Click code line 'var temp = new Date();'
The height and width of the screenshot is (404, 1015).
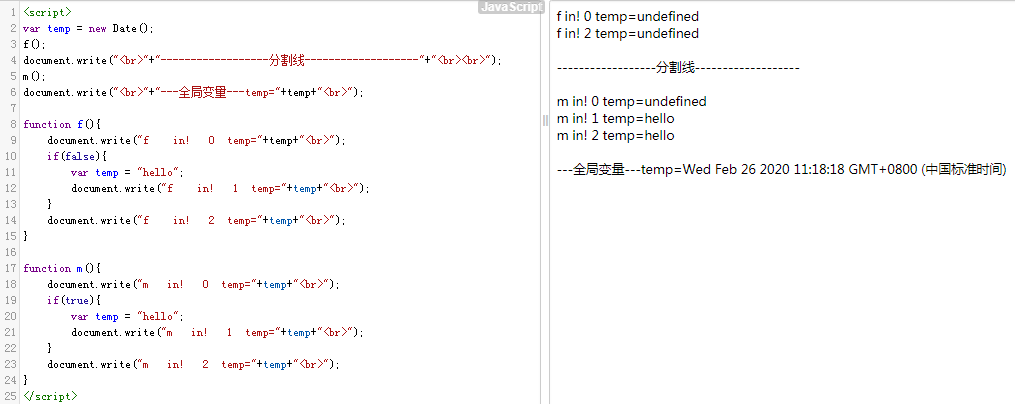(89, 28)
